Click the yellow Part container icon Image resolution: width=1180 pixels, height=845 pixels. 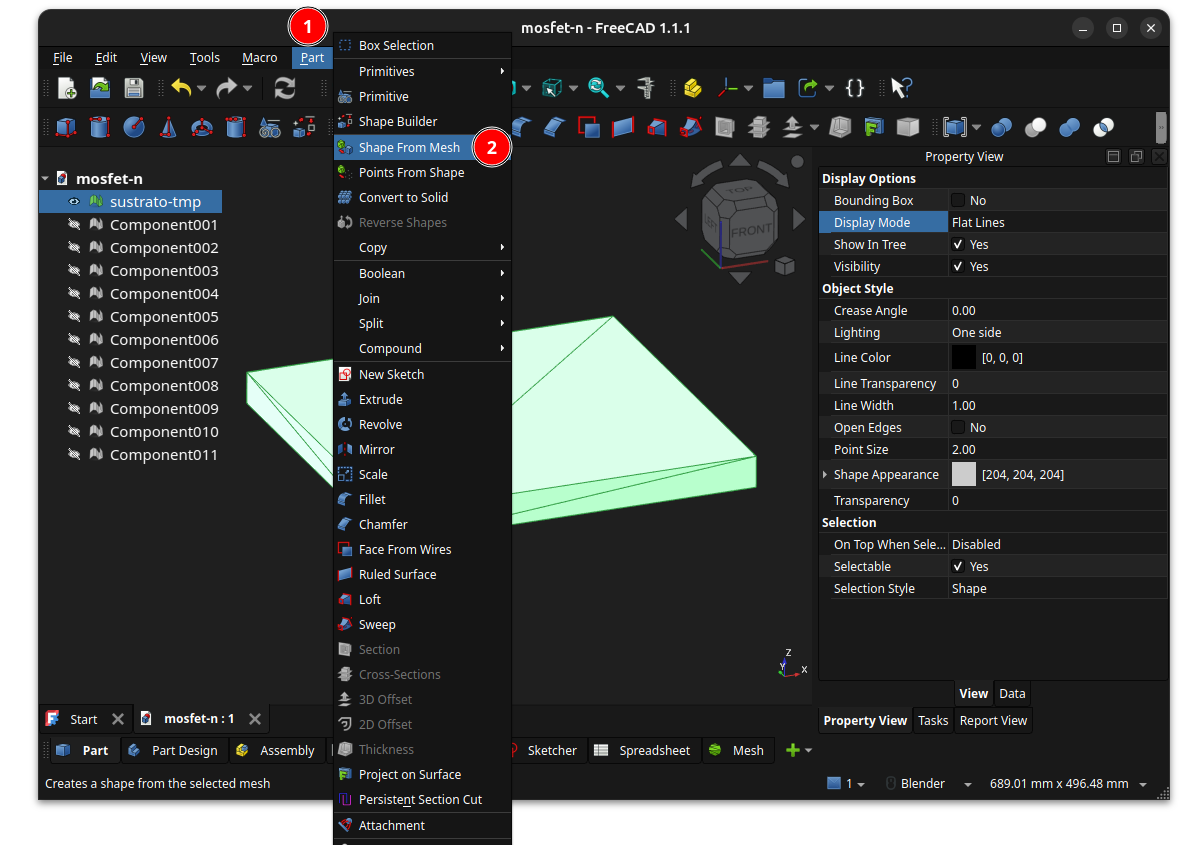[692, 88]
